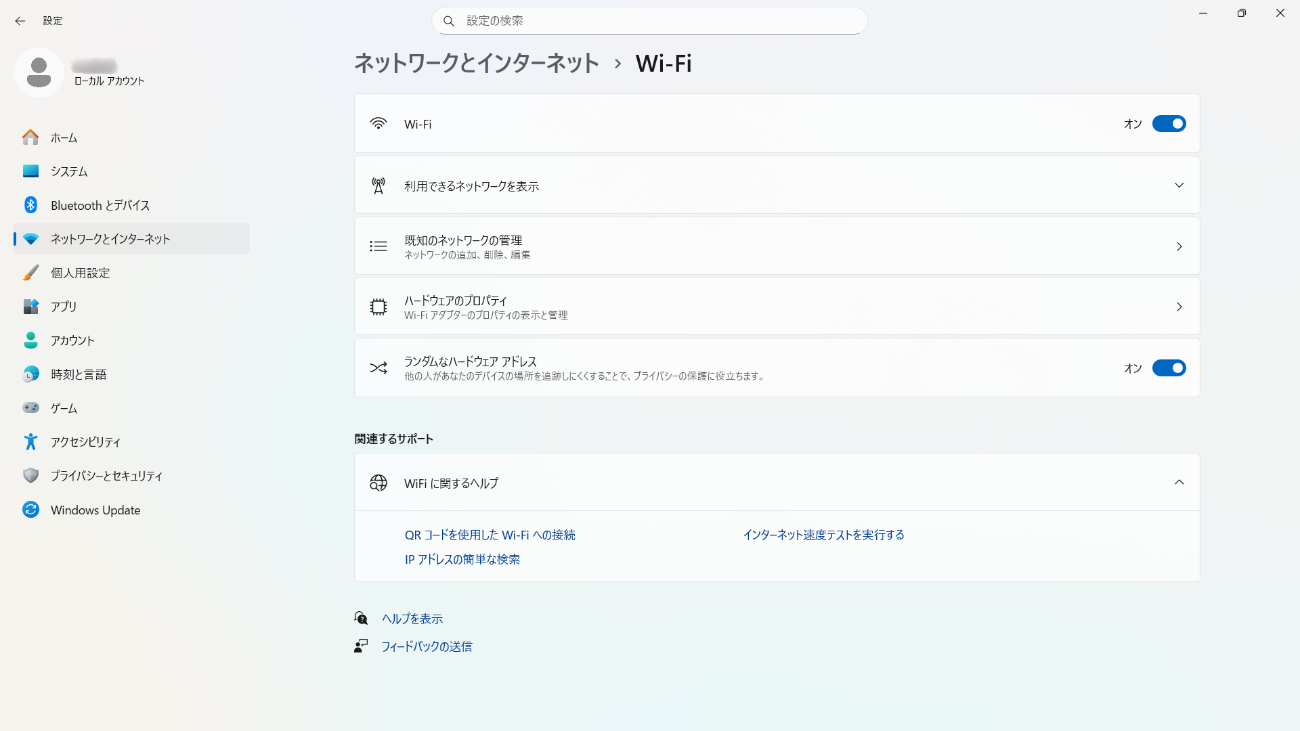Click the ネットワークとインターネット breadcrumb heading
Viewport: 1300px width, 731px height.
click(476, 63)
